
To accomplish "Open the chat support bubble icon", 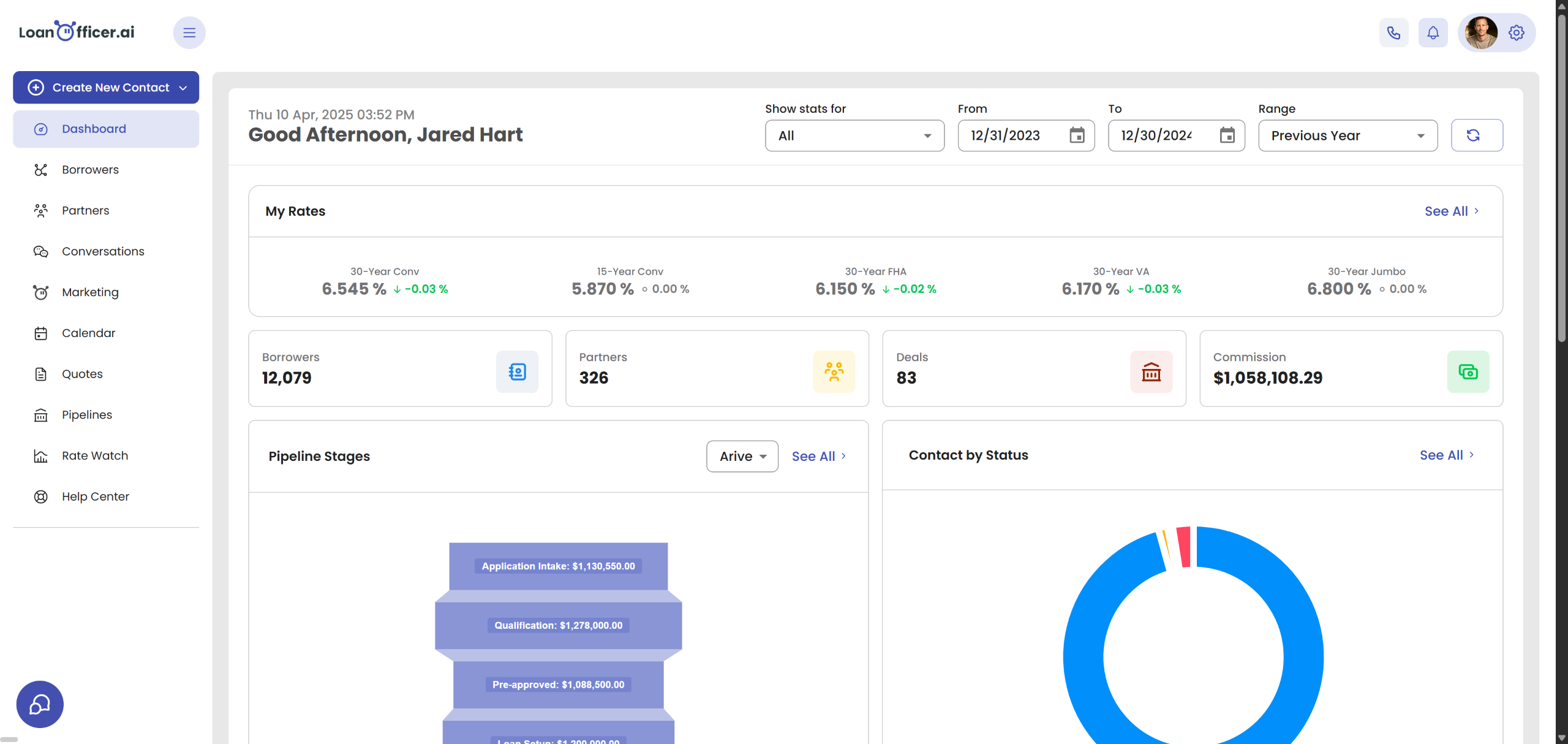I will click(x=40, y=704).
